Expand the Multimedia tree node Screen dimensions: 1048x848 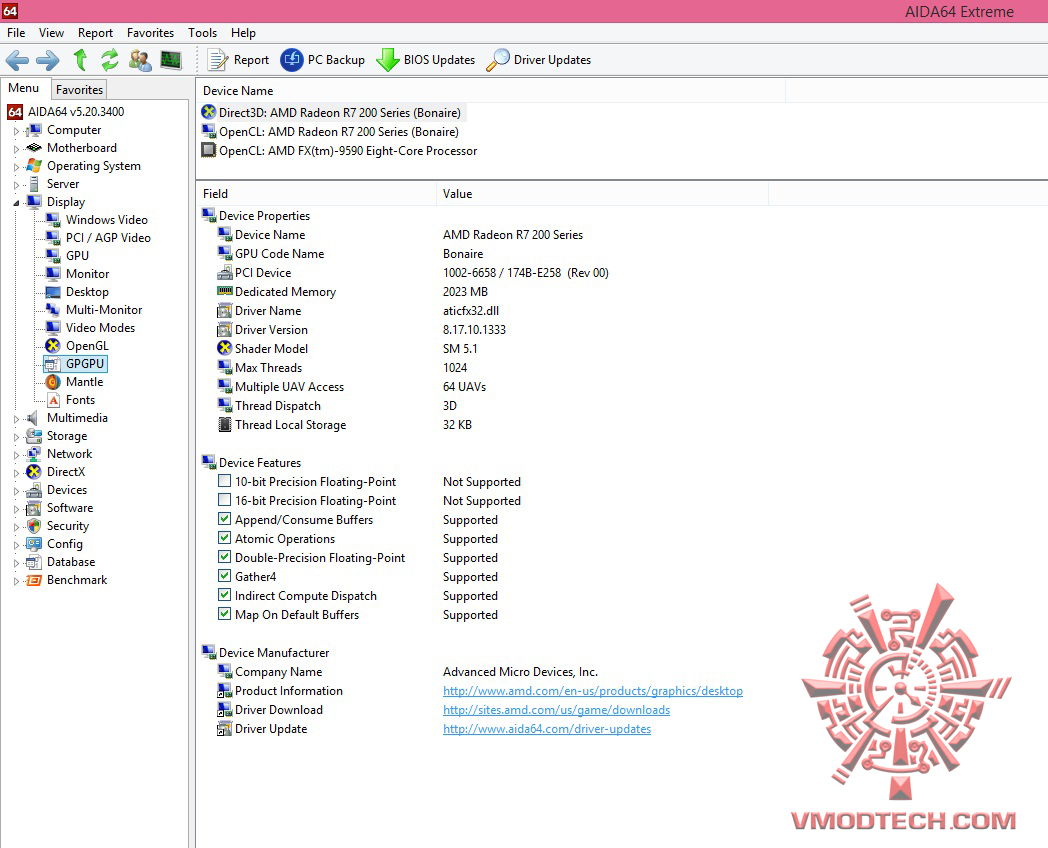point(17,419)
